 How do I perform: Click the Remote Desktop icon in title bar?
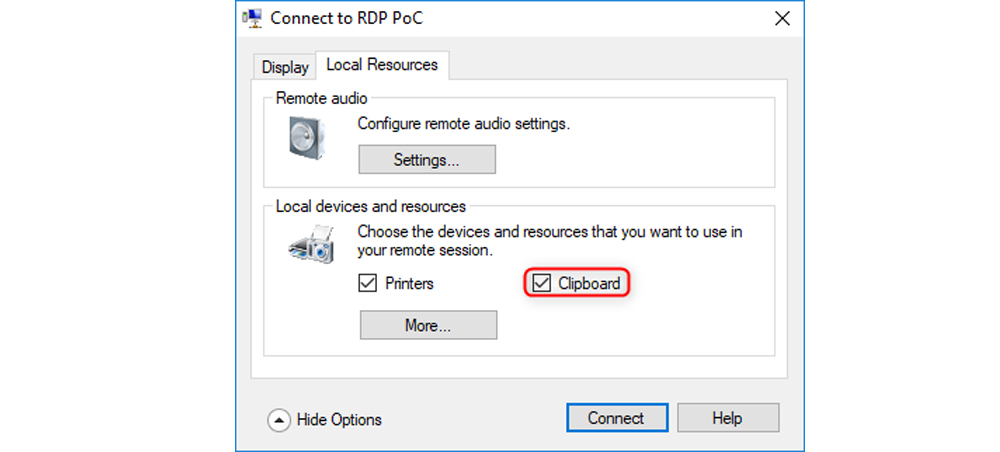252,18
